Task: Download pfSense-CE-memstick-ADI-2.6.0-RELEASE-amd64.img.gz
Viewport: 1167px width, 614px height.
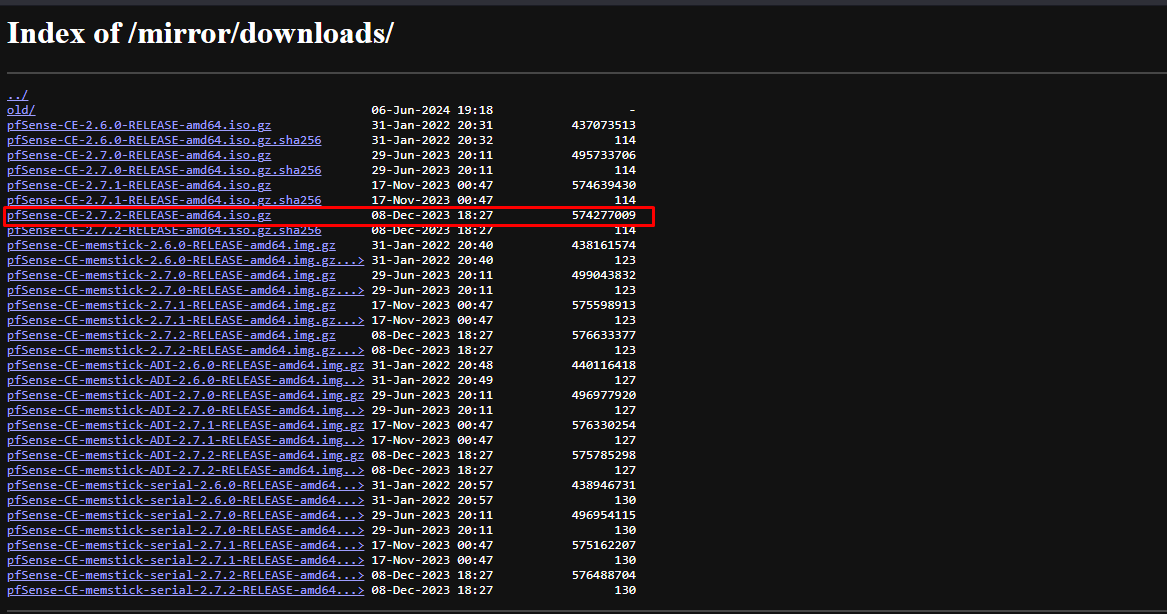Action: coord(185,365)
